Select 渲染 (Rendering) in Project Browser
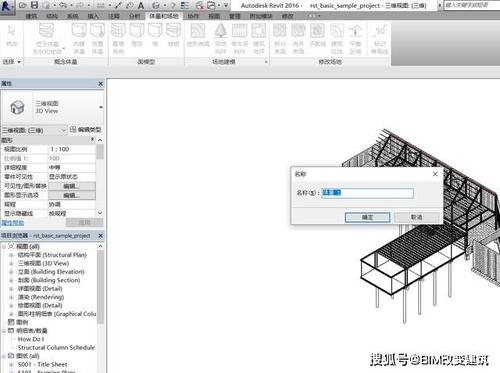Screen dimensions: 500x373 click(x=41, y=297)
